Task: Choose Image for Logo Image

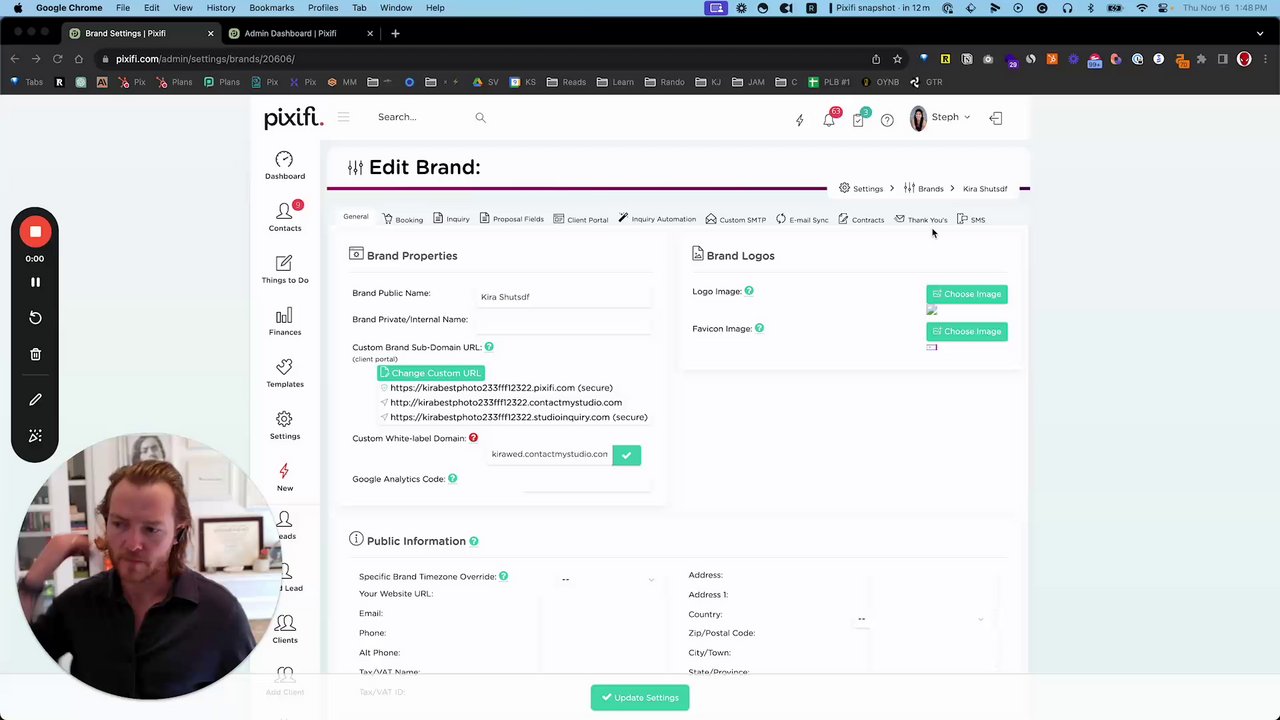Action: [967, 294]
